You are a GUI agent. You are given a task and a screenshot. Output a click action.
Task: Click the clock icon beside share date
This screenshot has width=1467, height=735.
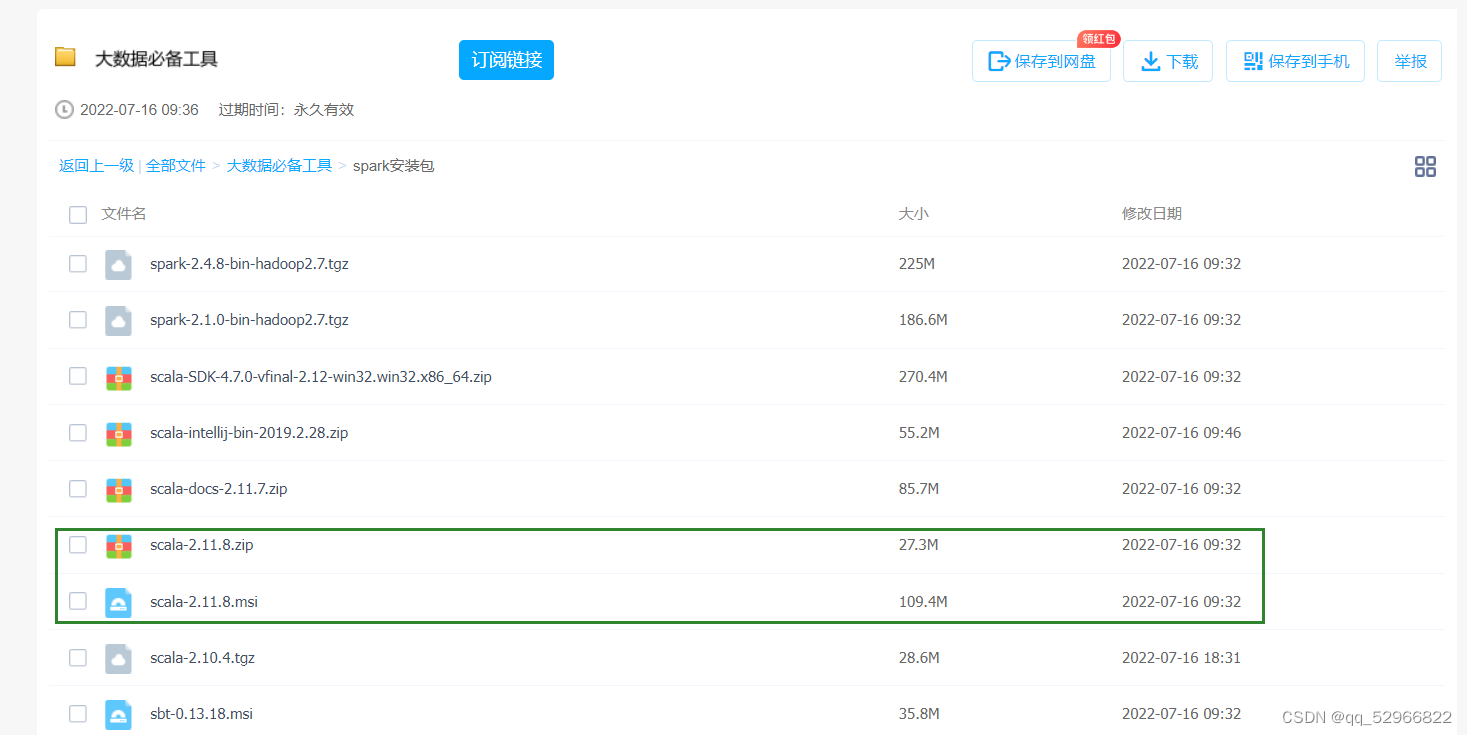tap(64, 110)
